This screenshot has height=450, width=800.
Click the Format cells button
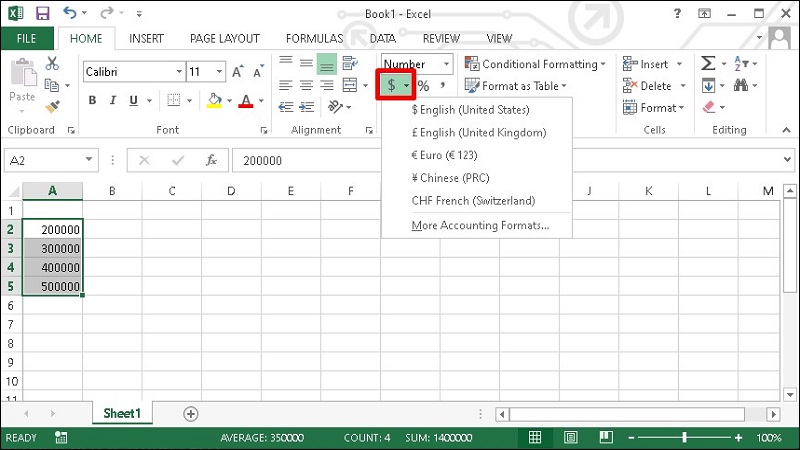tap(653, 108)
